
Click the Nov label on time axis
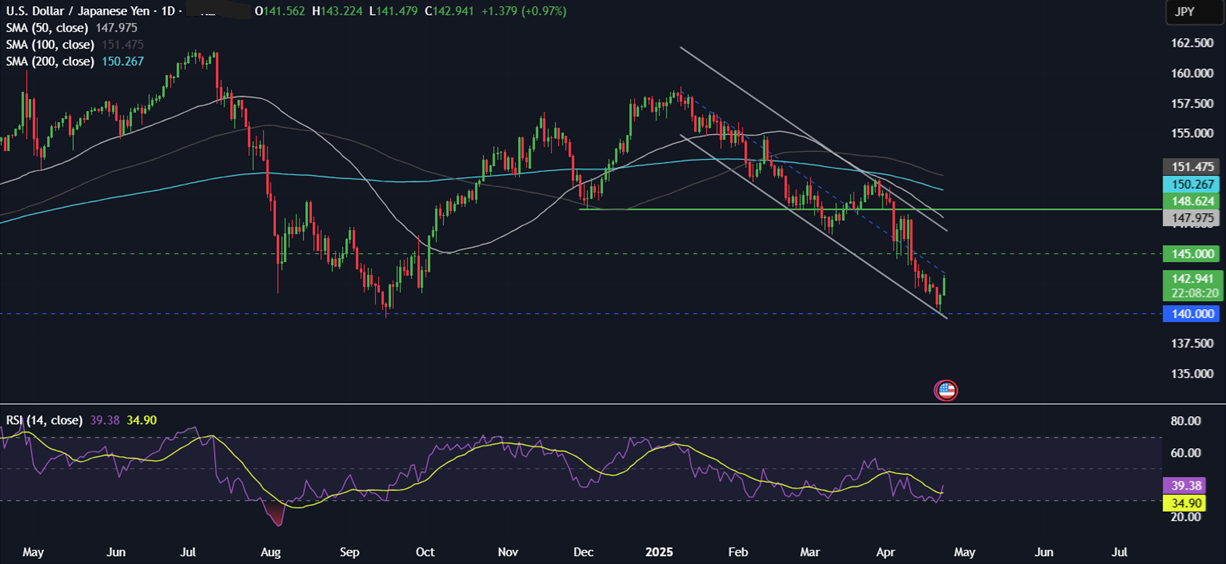508,552
